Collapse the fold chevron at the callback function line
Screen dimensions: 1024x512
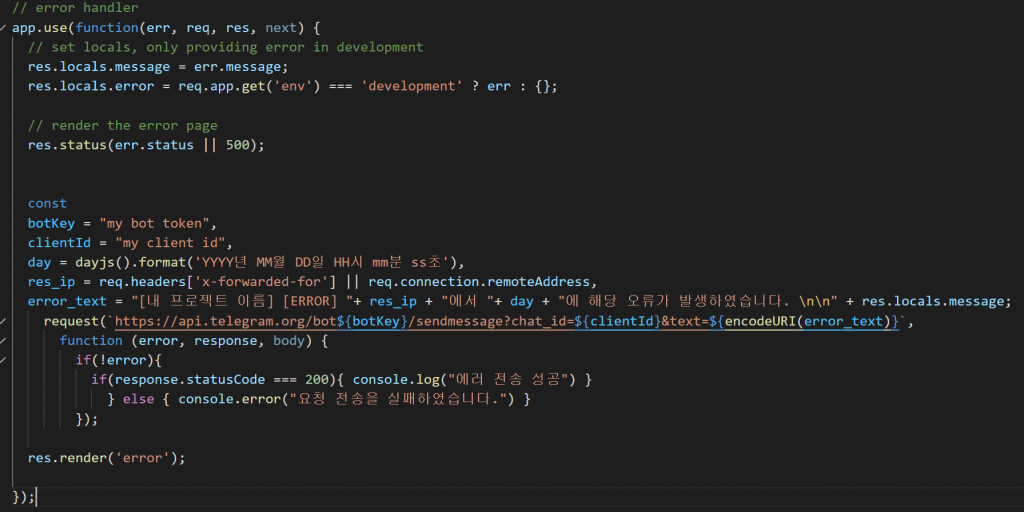coord(4,340)
